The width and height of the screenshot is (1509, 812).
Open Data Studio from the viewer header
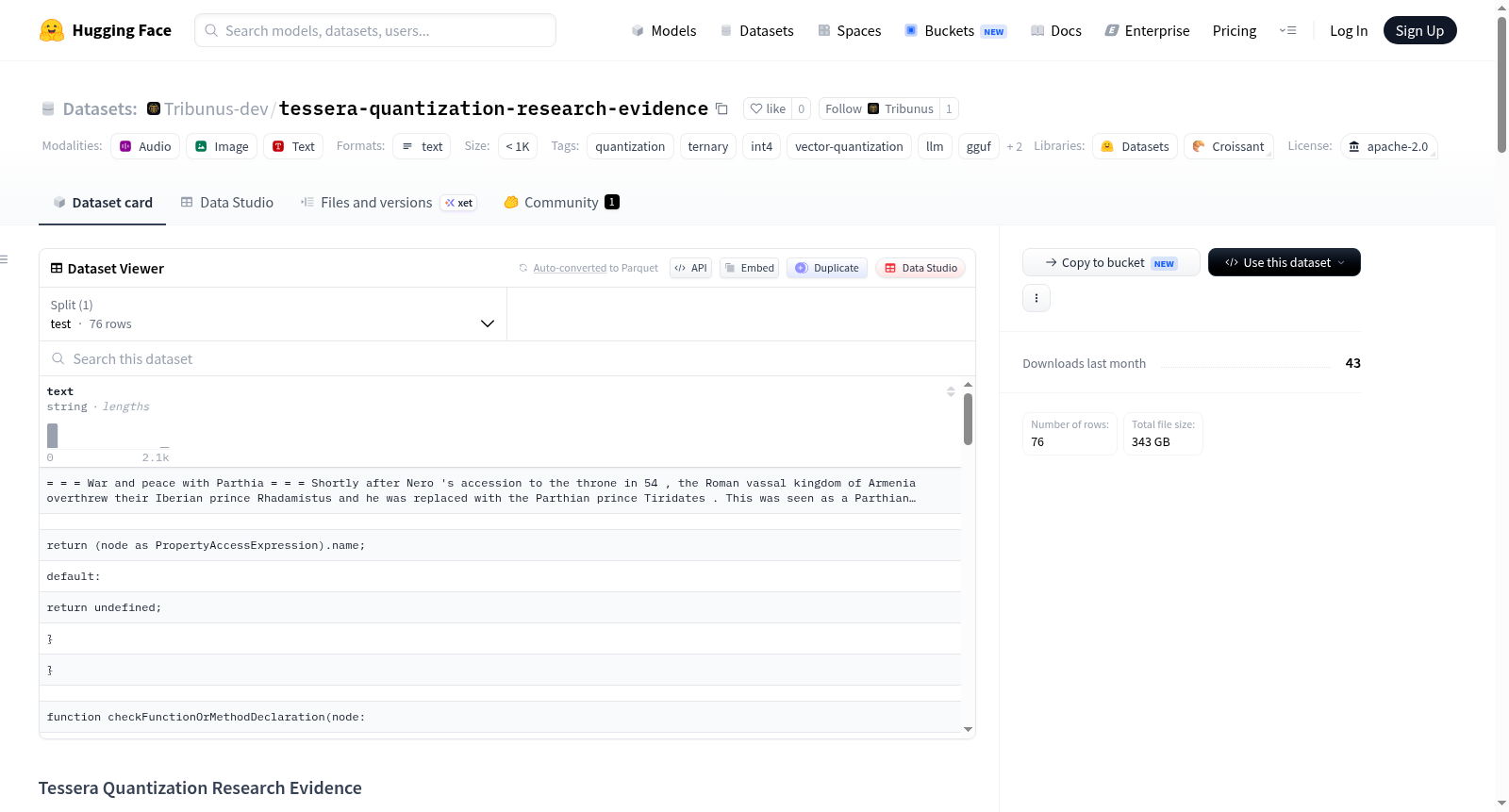pos(920,268)
